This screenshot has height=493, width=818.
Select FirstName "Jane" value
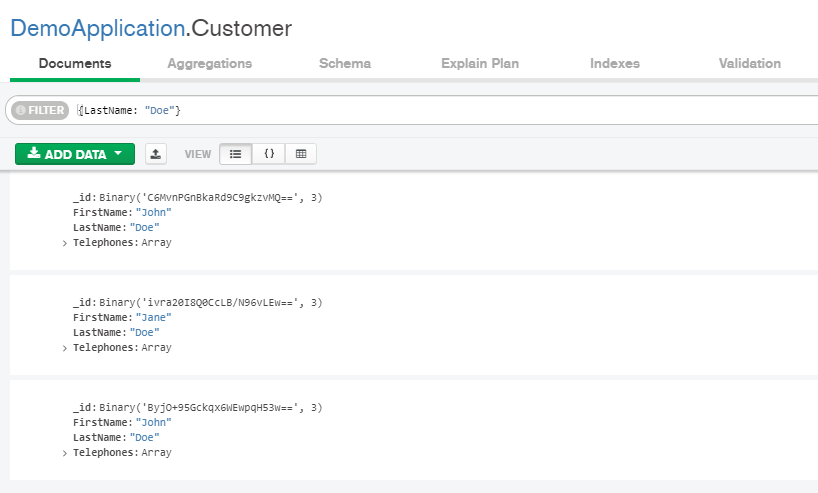point(153,317)
